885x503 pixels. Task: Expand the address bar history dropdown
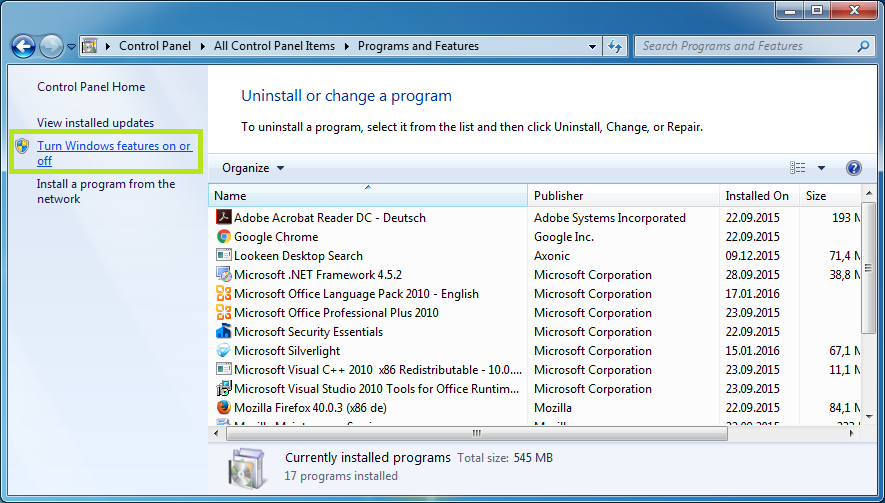coord(592,47)
